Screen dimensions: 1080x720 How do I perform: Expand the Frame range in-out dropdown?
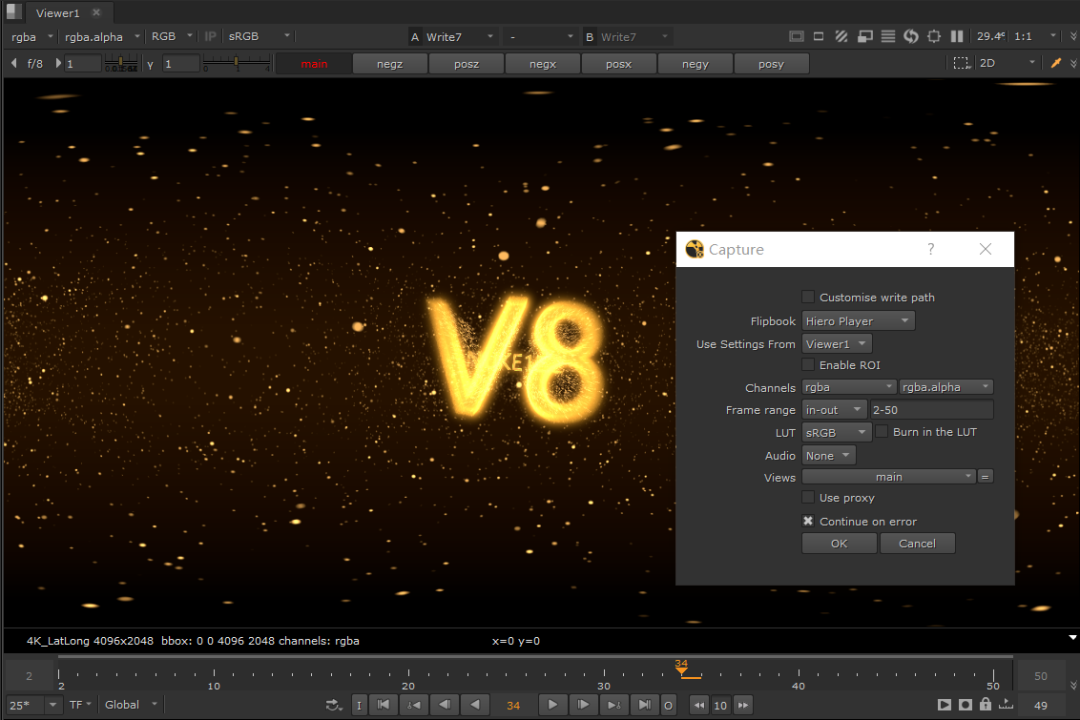834,410
